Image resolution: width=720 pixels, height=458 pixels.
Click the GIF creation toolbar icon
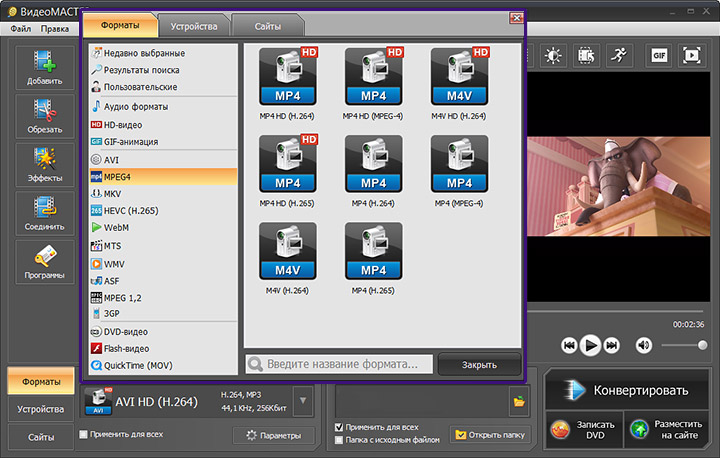pyautogui.click(x=658, y=56)
